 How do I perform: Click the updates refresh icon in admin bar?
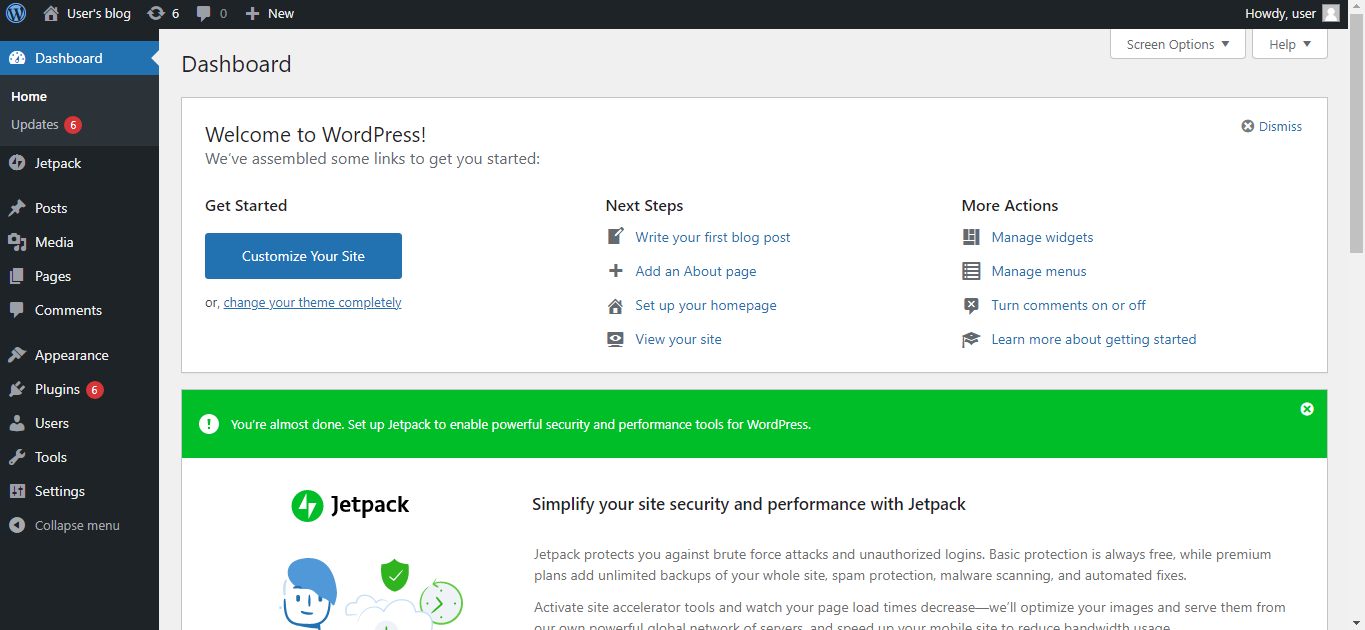(x=156, y=13)
